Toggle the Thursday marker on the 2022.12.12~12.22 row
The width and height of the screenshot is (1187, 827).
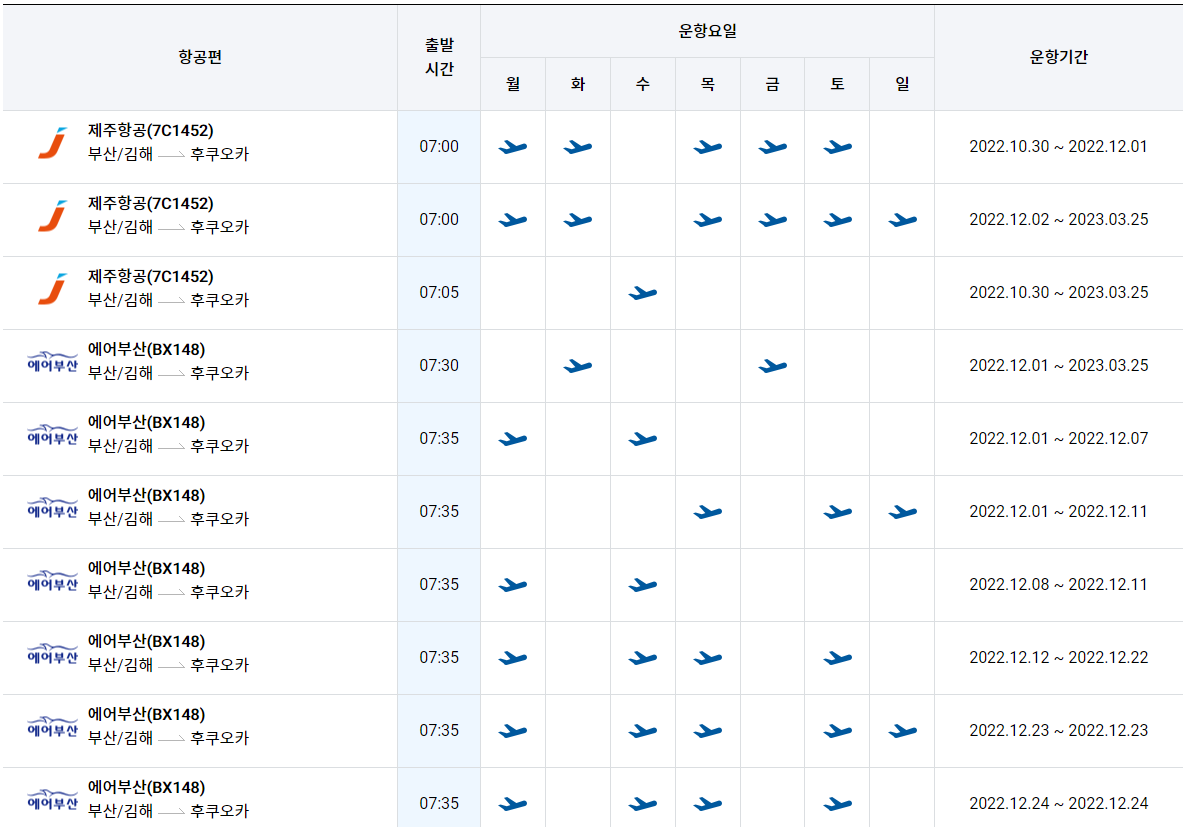[707, 657]
